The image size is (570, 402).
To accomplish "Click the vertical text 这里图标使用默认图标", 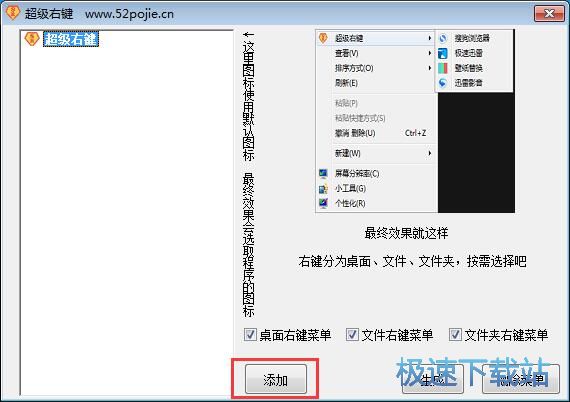I will tap(249, 101).
